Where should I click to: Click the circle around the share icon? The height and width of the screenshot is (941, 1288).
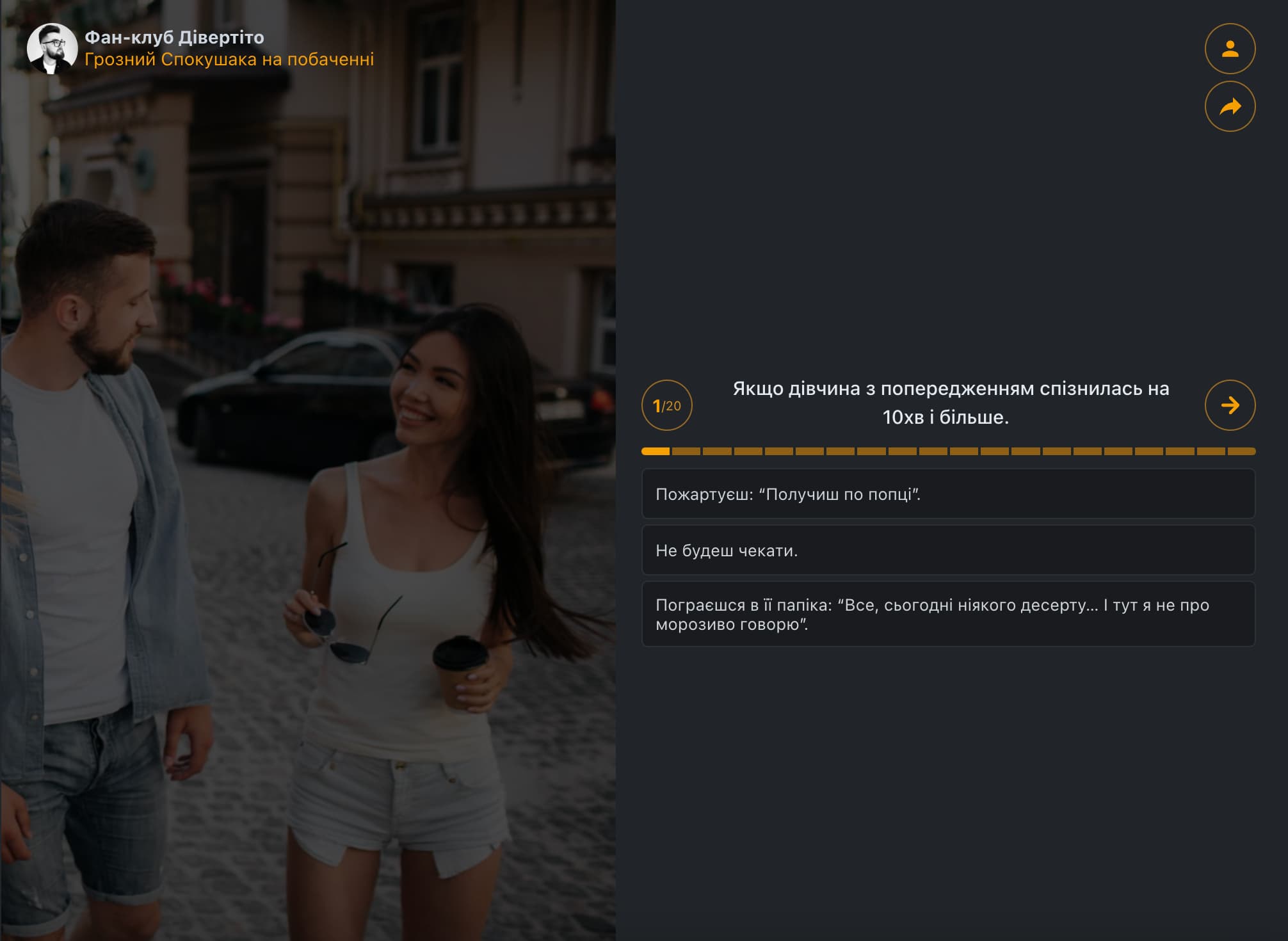(x=1229, y=108)
